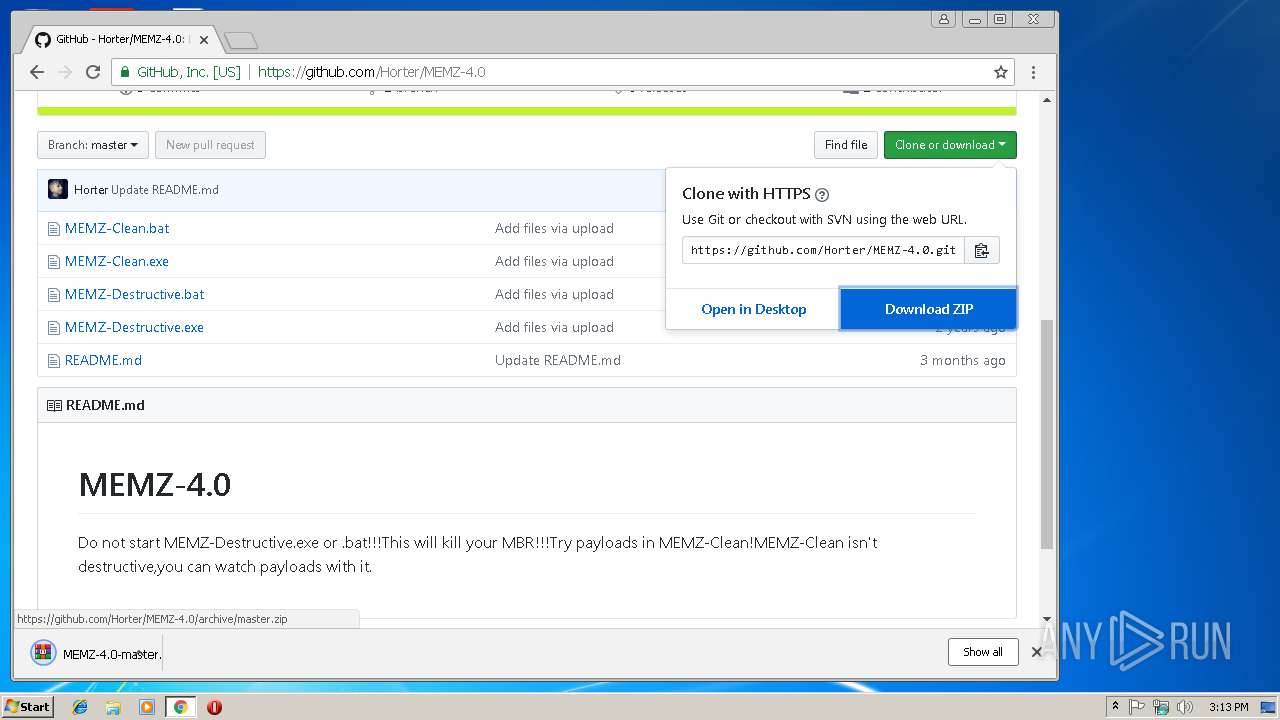The width and height of the screenshot is (1280, 720).
Task: Open the Branch: master dropdown
Action: pyautogui.click(x=93, y=145)
